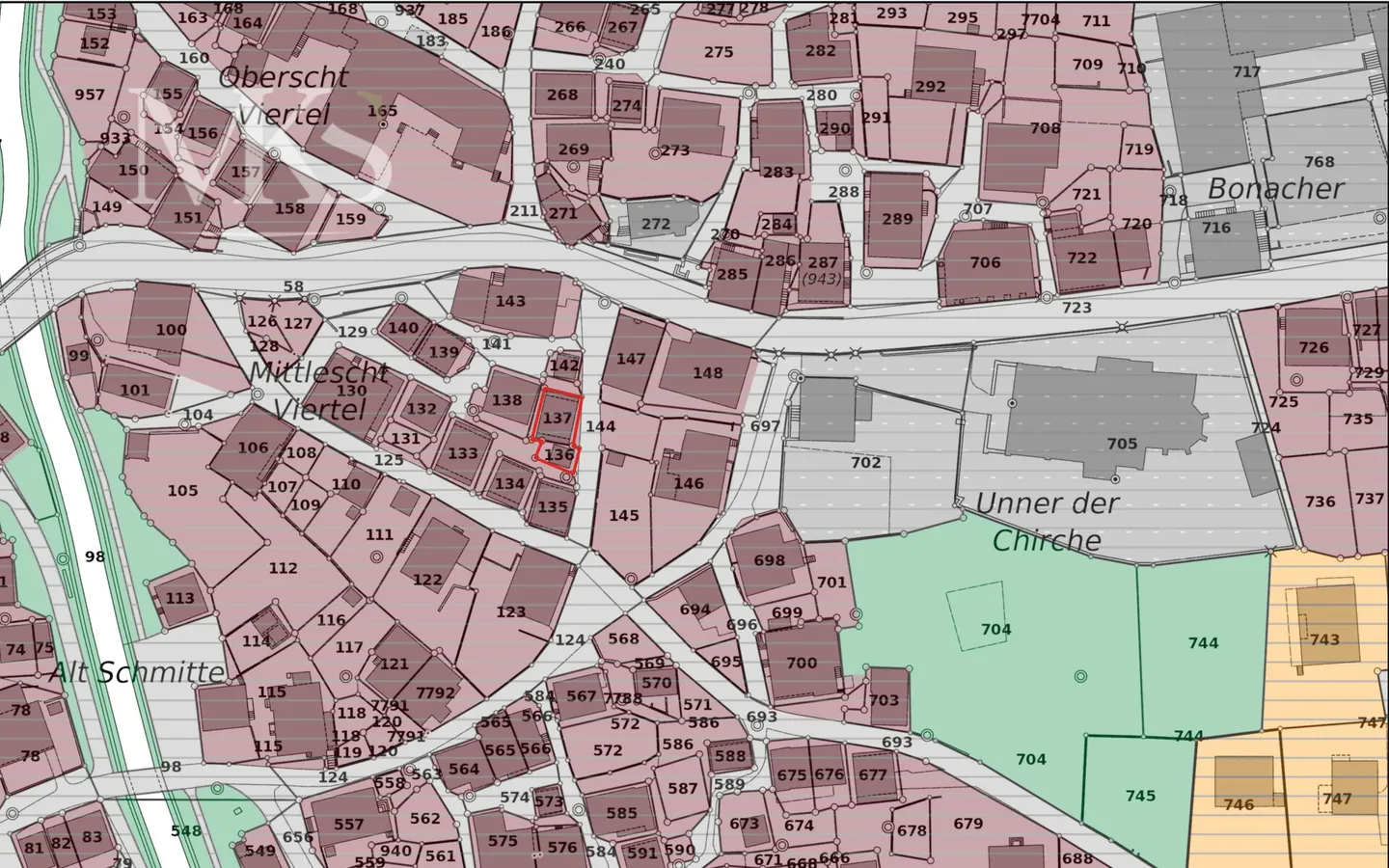Select the orange parcel 743
Screen dimensions: 1389x868
[1324, 638]
